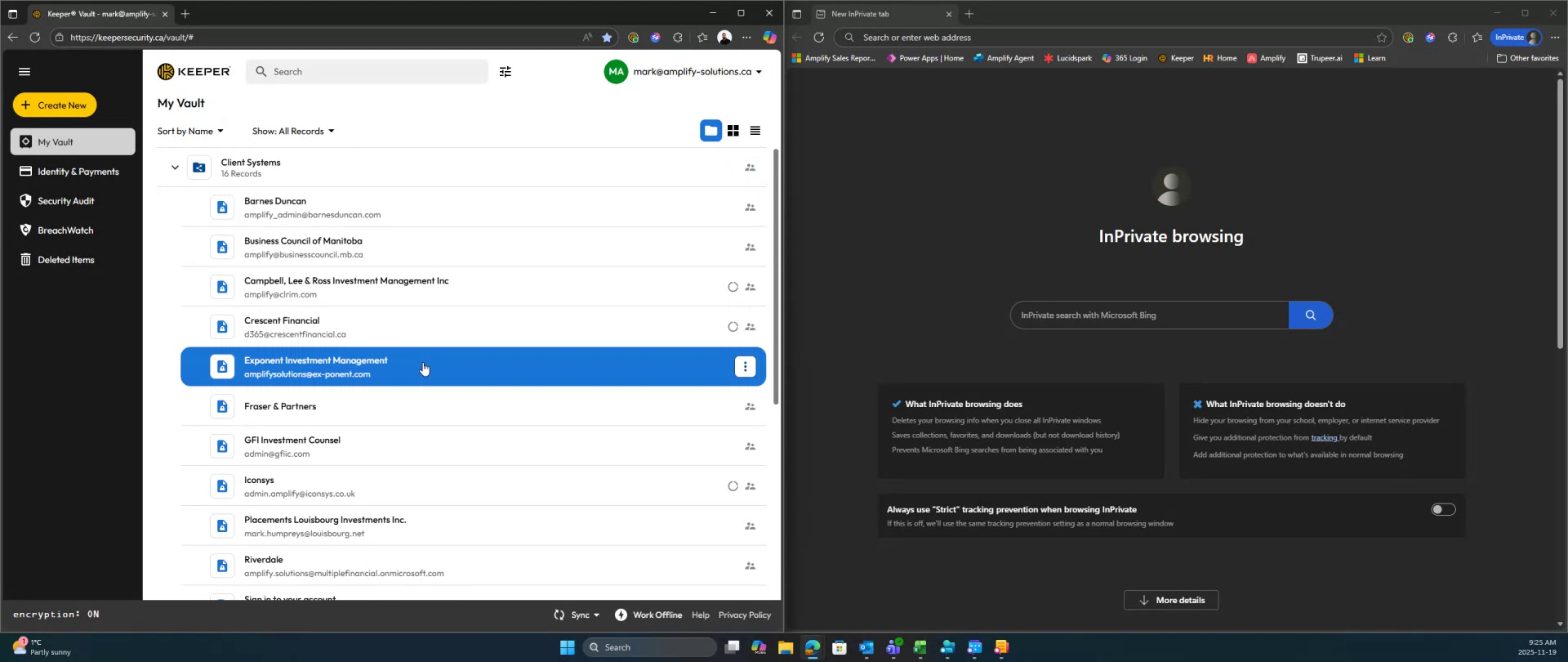Viewport: 1568px width, 662px height.
Task: Open the Fraser & Partners record
Action: 473,406
